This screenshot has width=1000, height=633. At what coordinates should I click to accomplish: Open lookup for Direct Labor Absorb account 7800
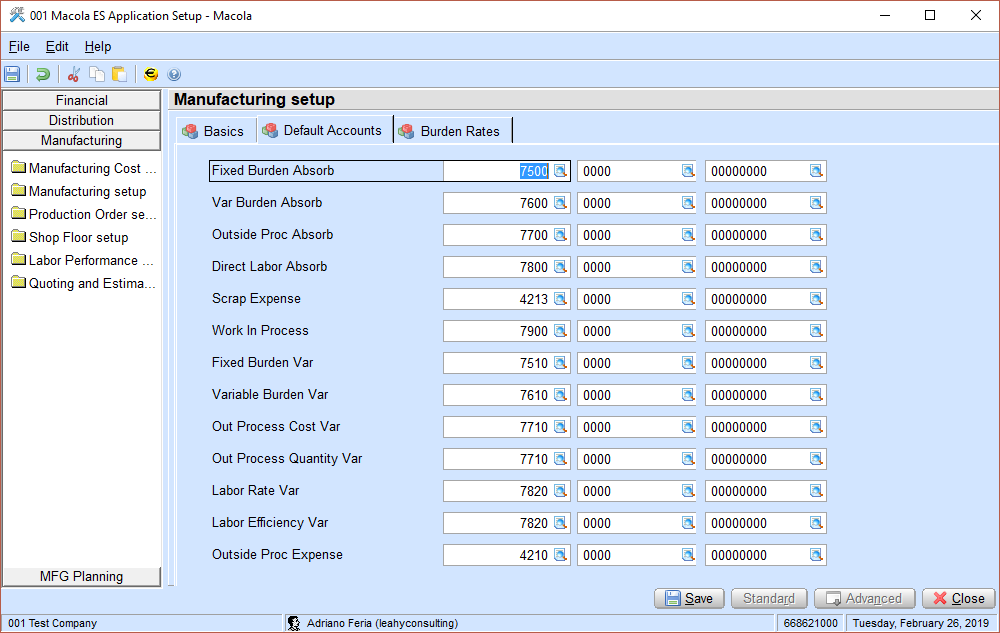[x=560, y=266]
